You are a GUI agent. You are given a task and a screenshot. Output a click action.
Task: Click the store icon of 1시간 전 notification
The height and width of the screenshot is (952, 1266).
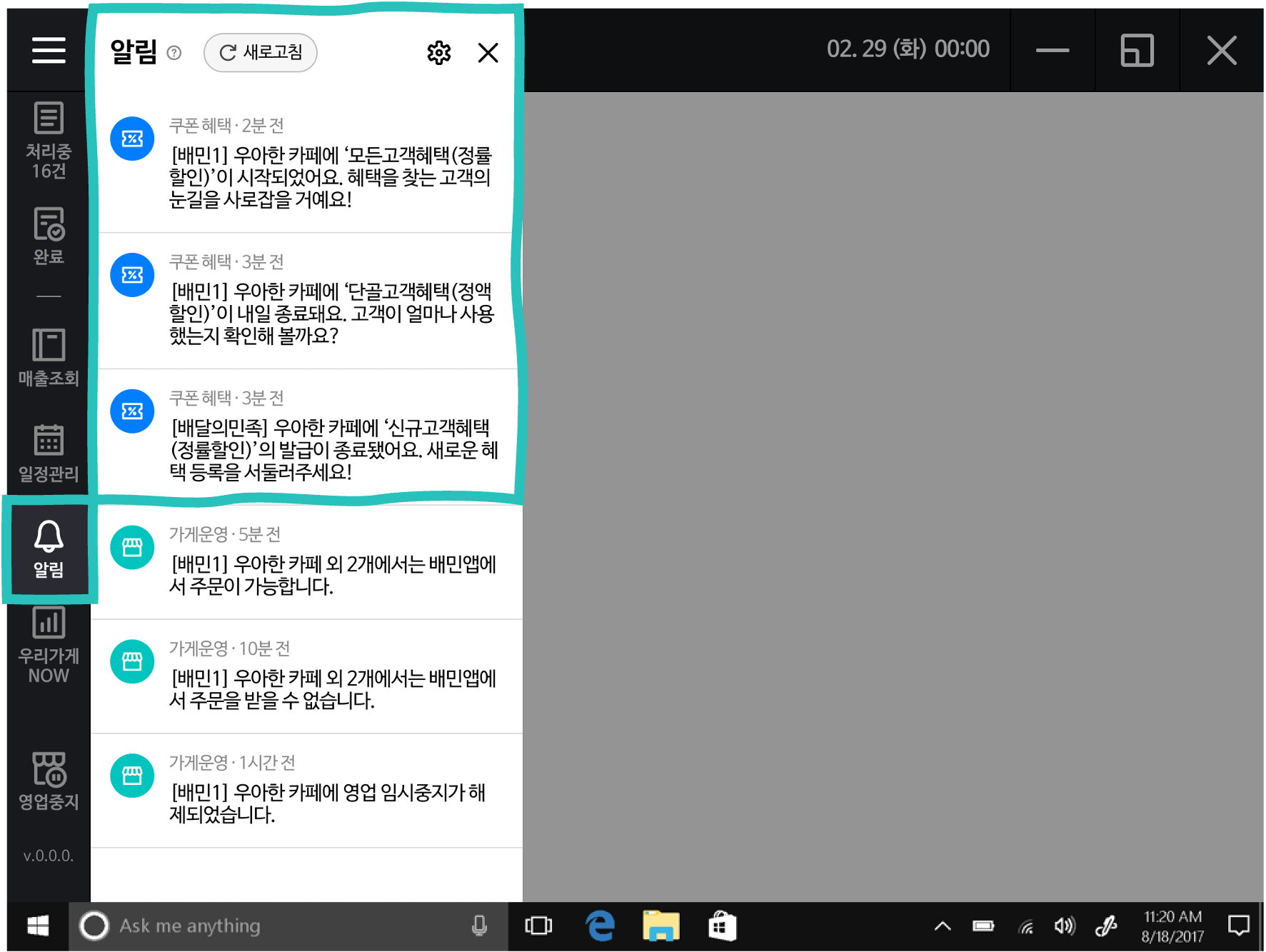click(x=132, y=776)
